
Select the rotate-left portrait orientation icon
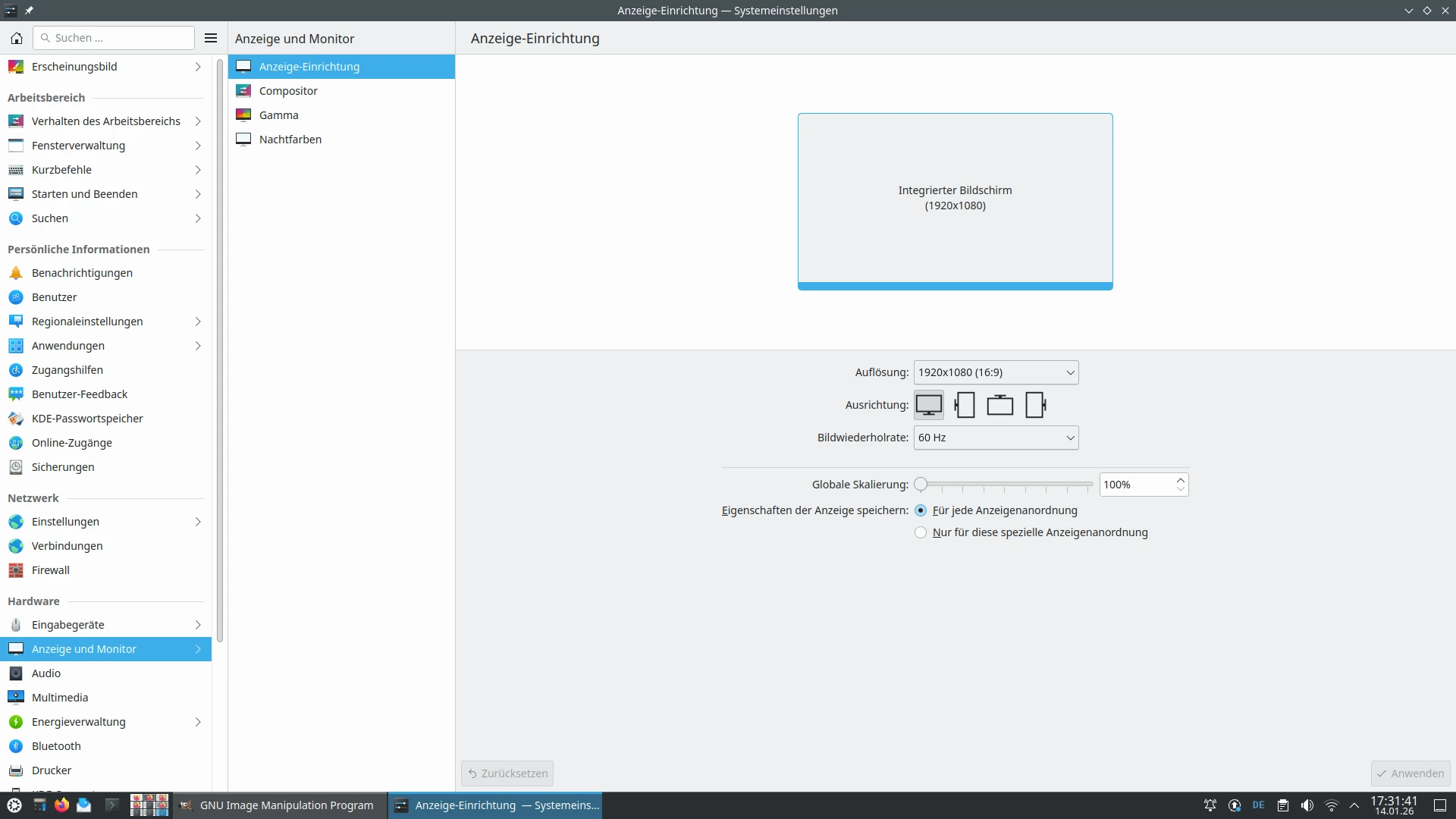coord(965,405)
